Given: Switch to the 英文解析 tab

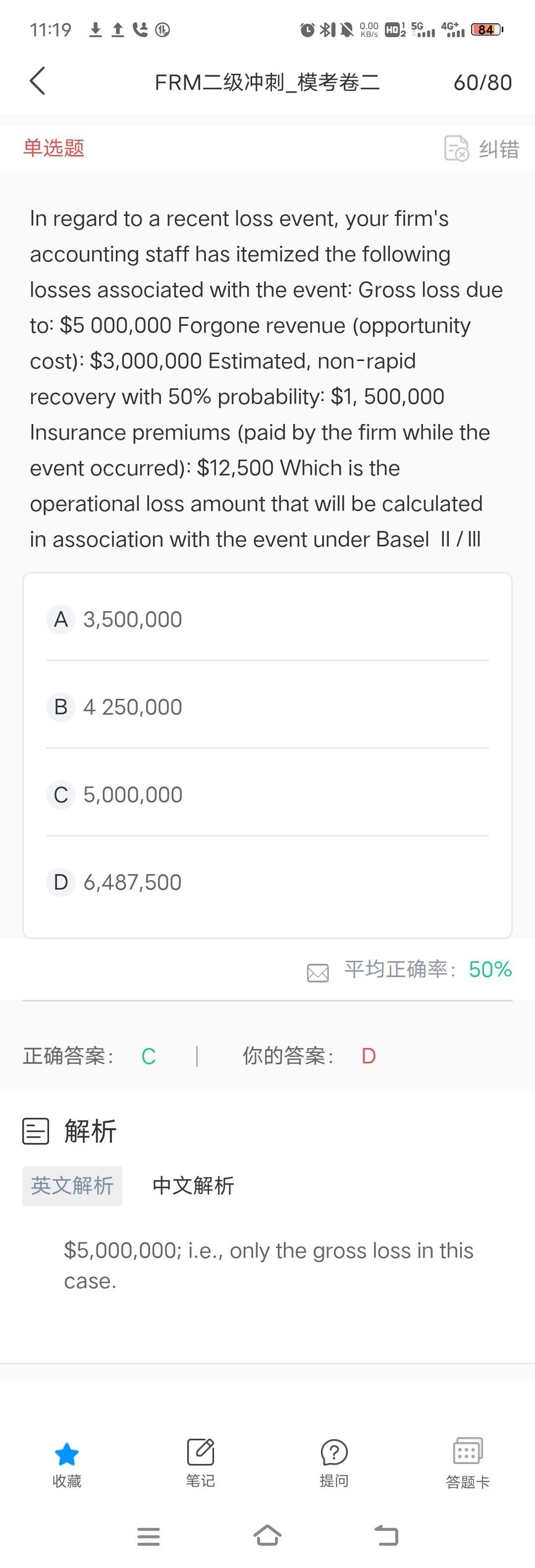Looking at the screenshot, I should pos(72,1186).
